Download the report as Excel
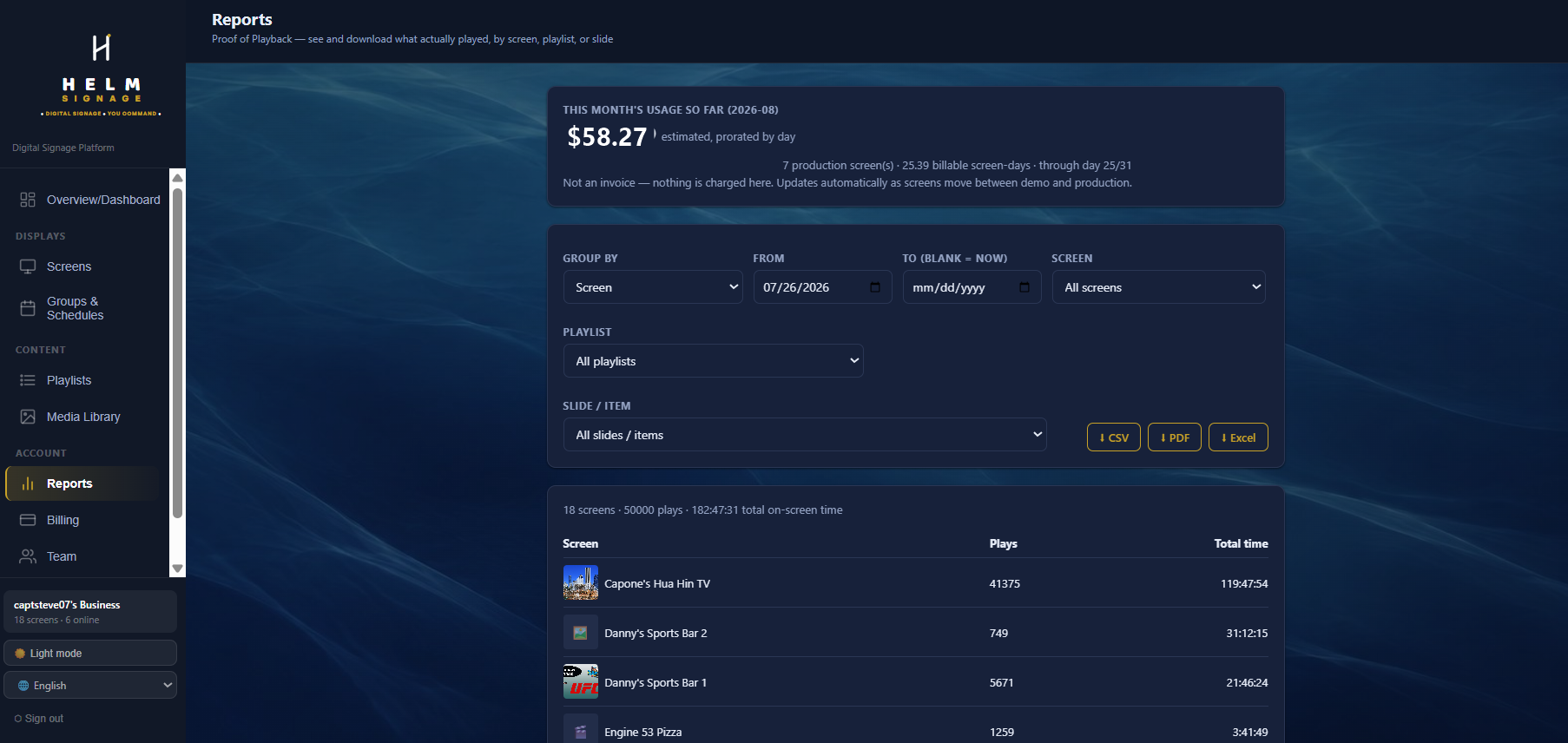This screenshot has height=743, width=1568. click(1238, 437)
